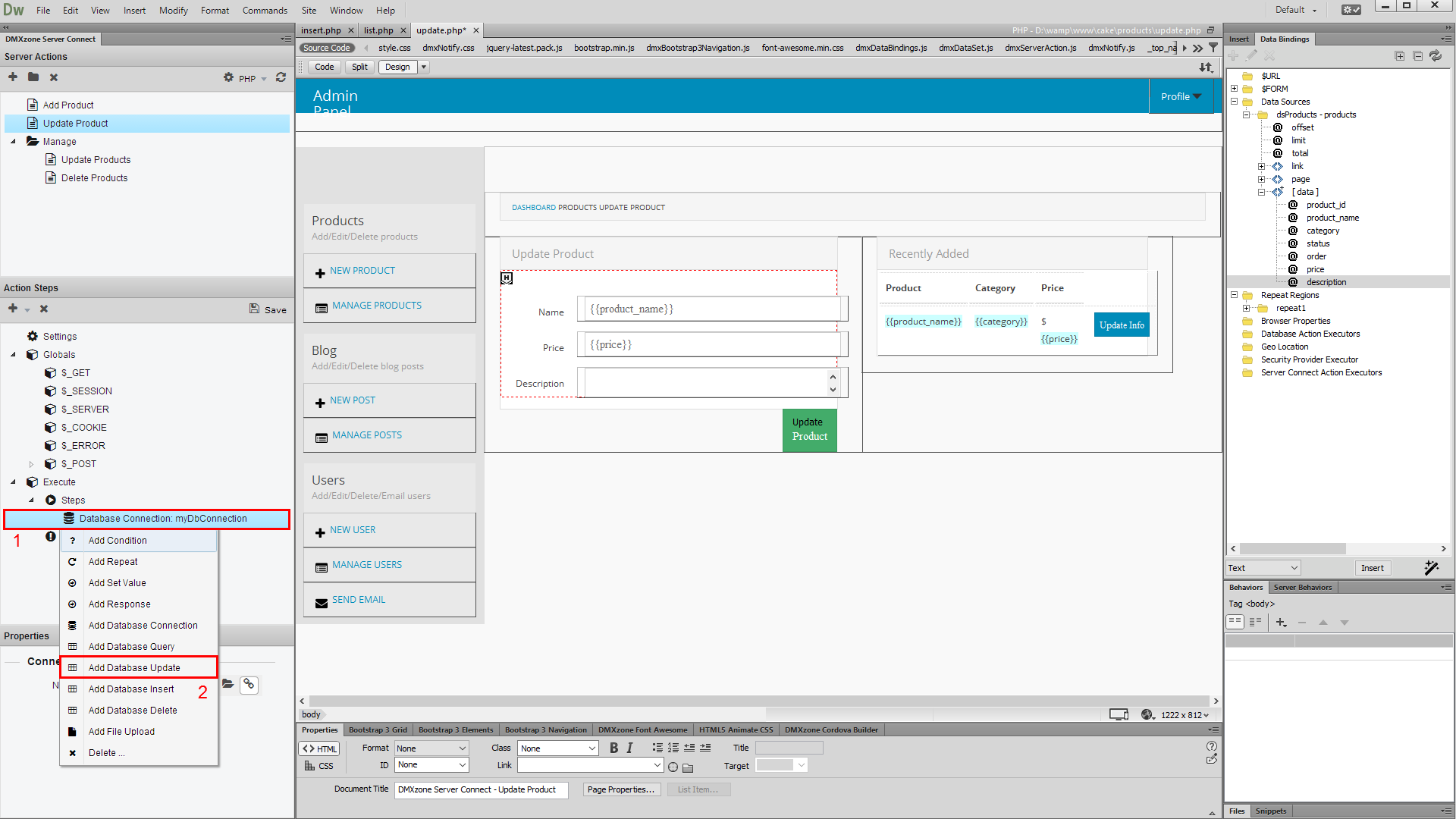This screenshot has height=819, width=1456.
Task: Click the Point to File target icon
Action: (x=673, y=767)
